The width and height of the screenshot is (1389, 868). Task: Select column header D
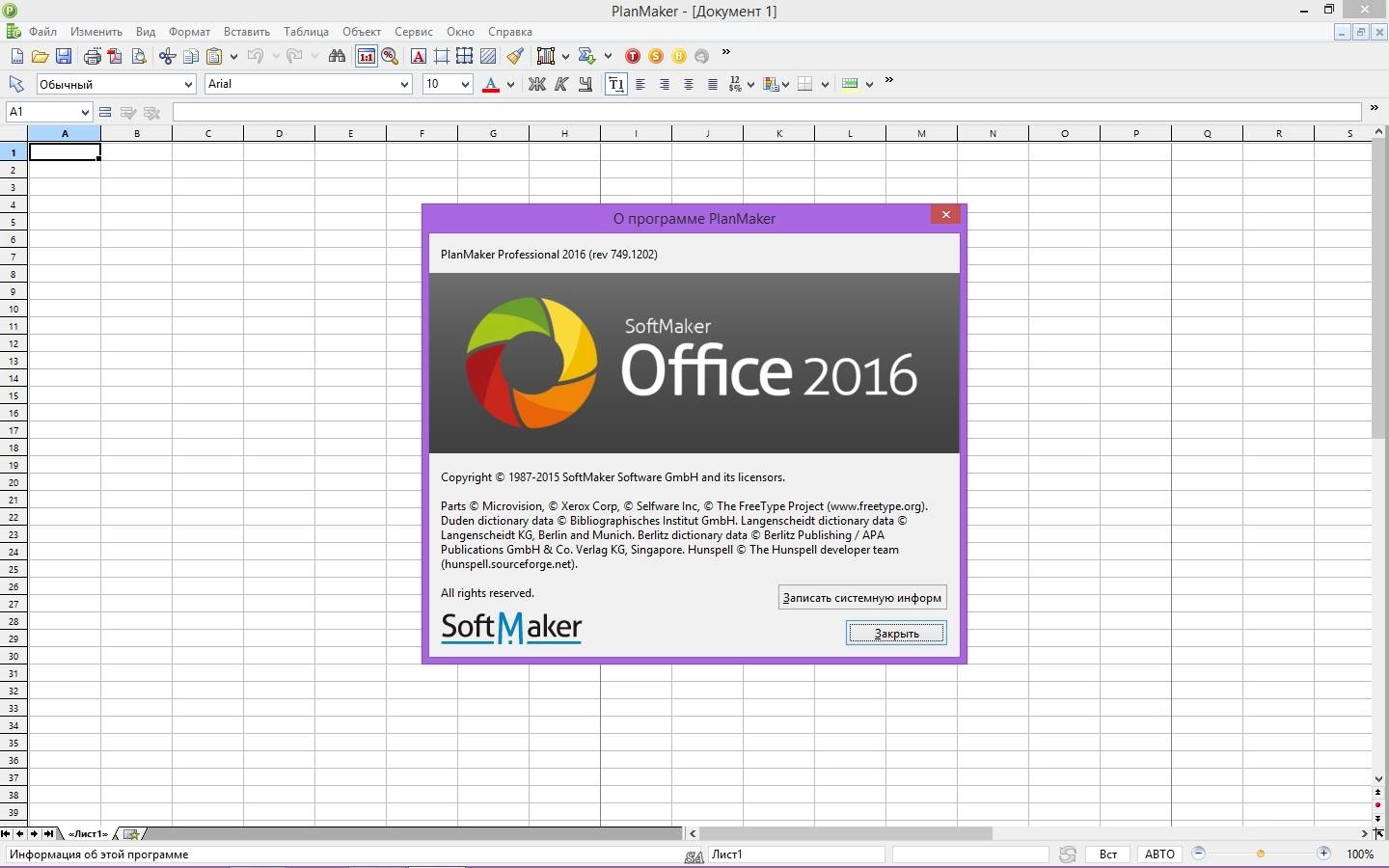click(280, 133)
